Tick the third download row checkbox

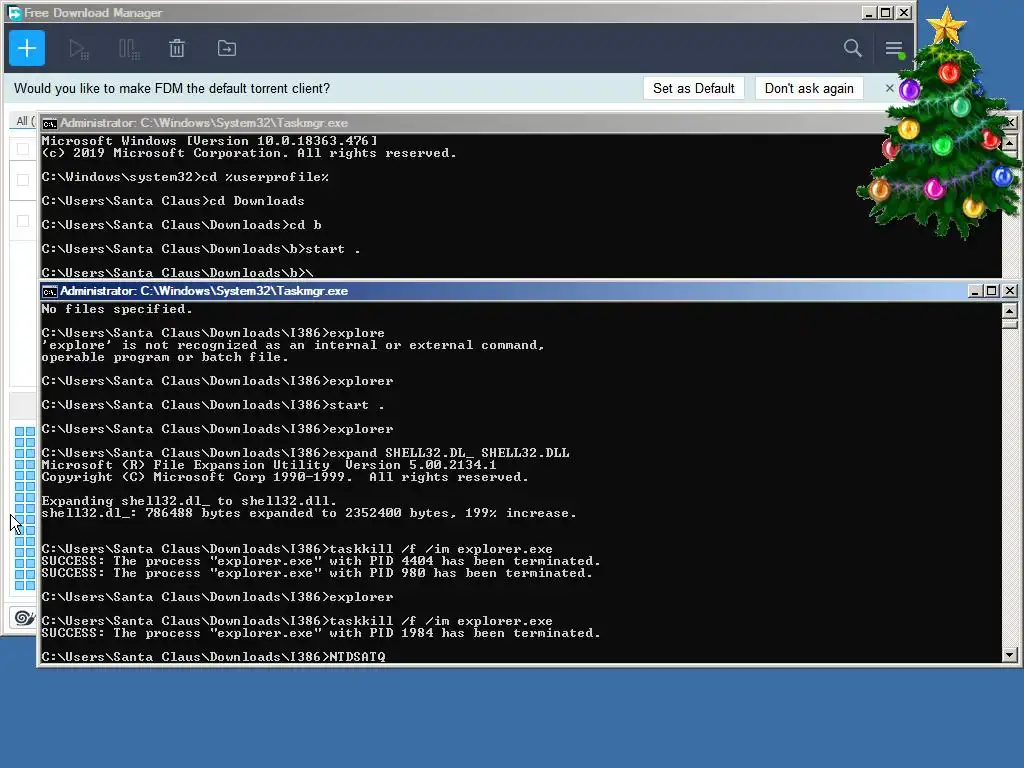pyautogui.click(x=23, y=221)
